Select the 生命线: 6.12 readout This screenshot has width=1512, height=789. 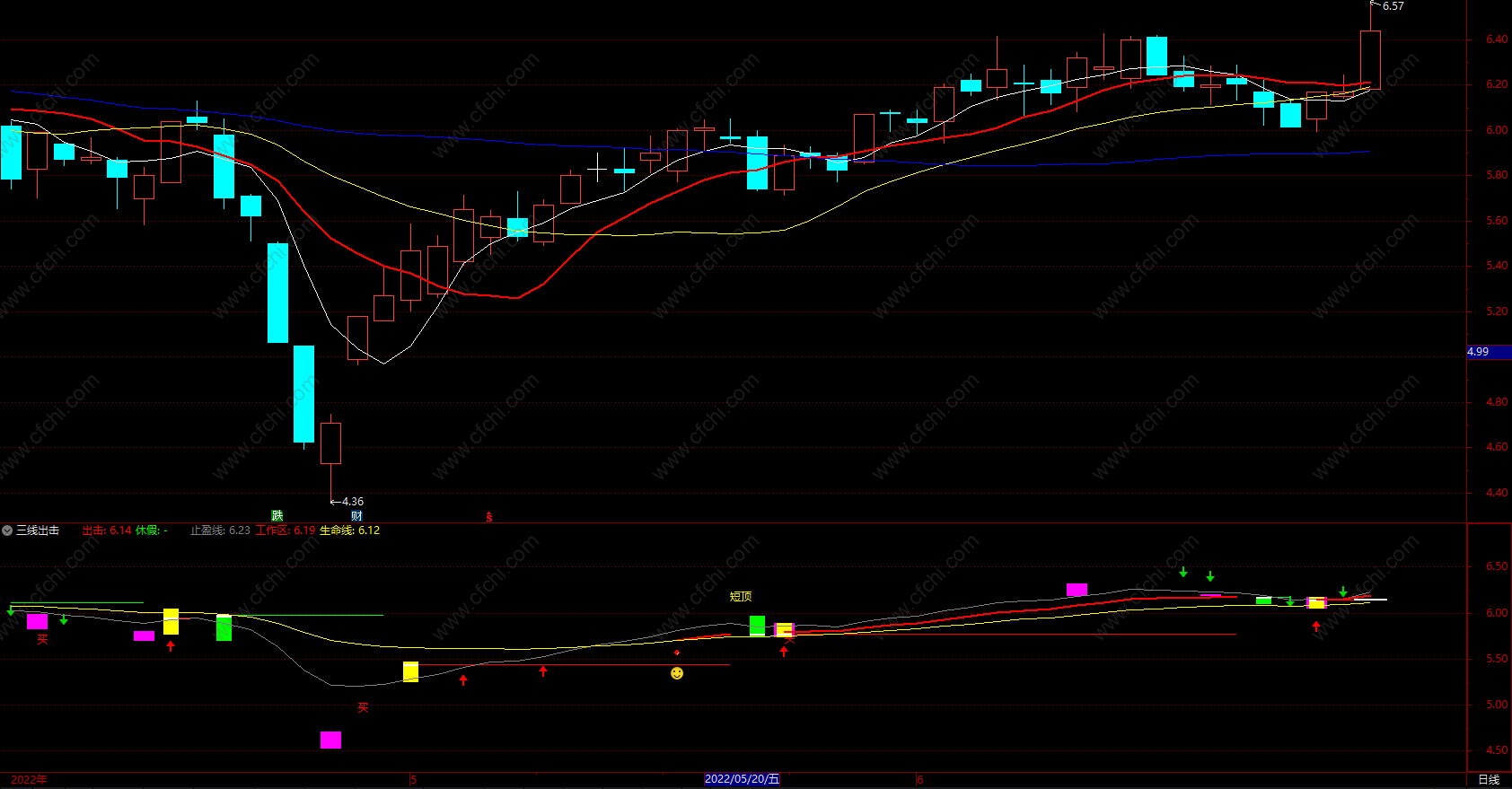coord(350,530)
